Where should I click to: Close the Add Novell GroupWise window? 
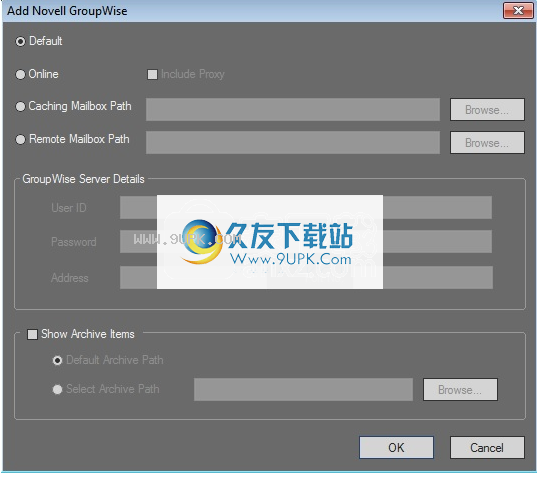tap(518, 11)
